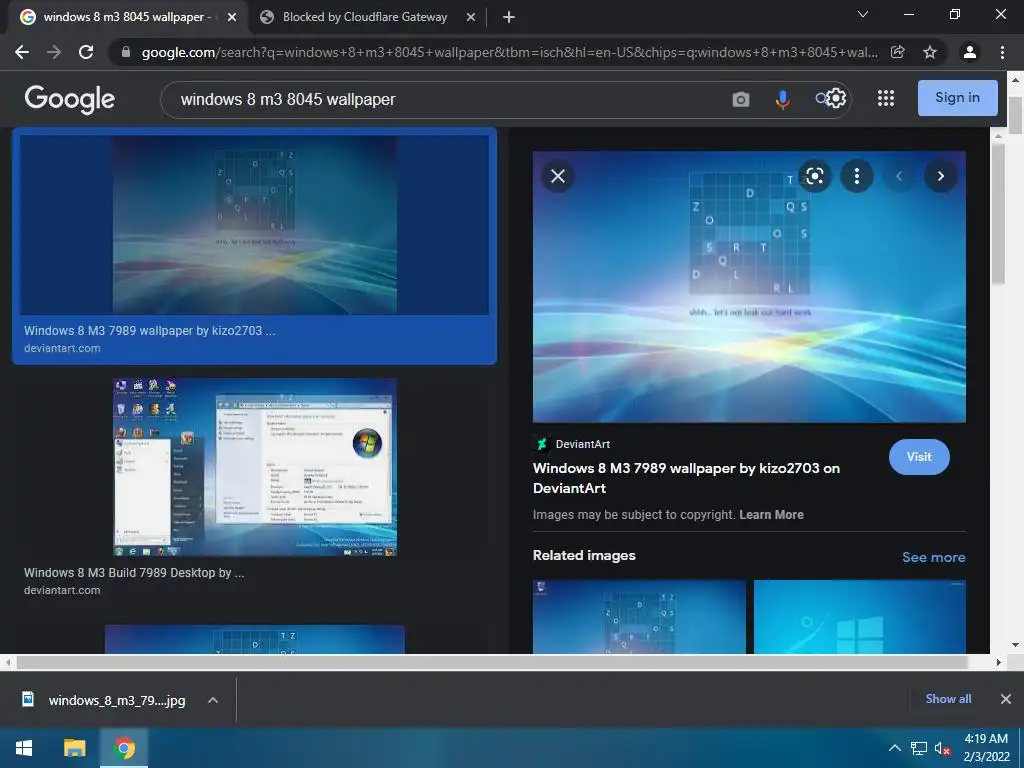Close the 'windows 8 m3 8045 wallpaper' tab
The width and height of the screenshot is (1024, 768).
pyautogui.click(x=232, y=18)
